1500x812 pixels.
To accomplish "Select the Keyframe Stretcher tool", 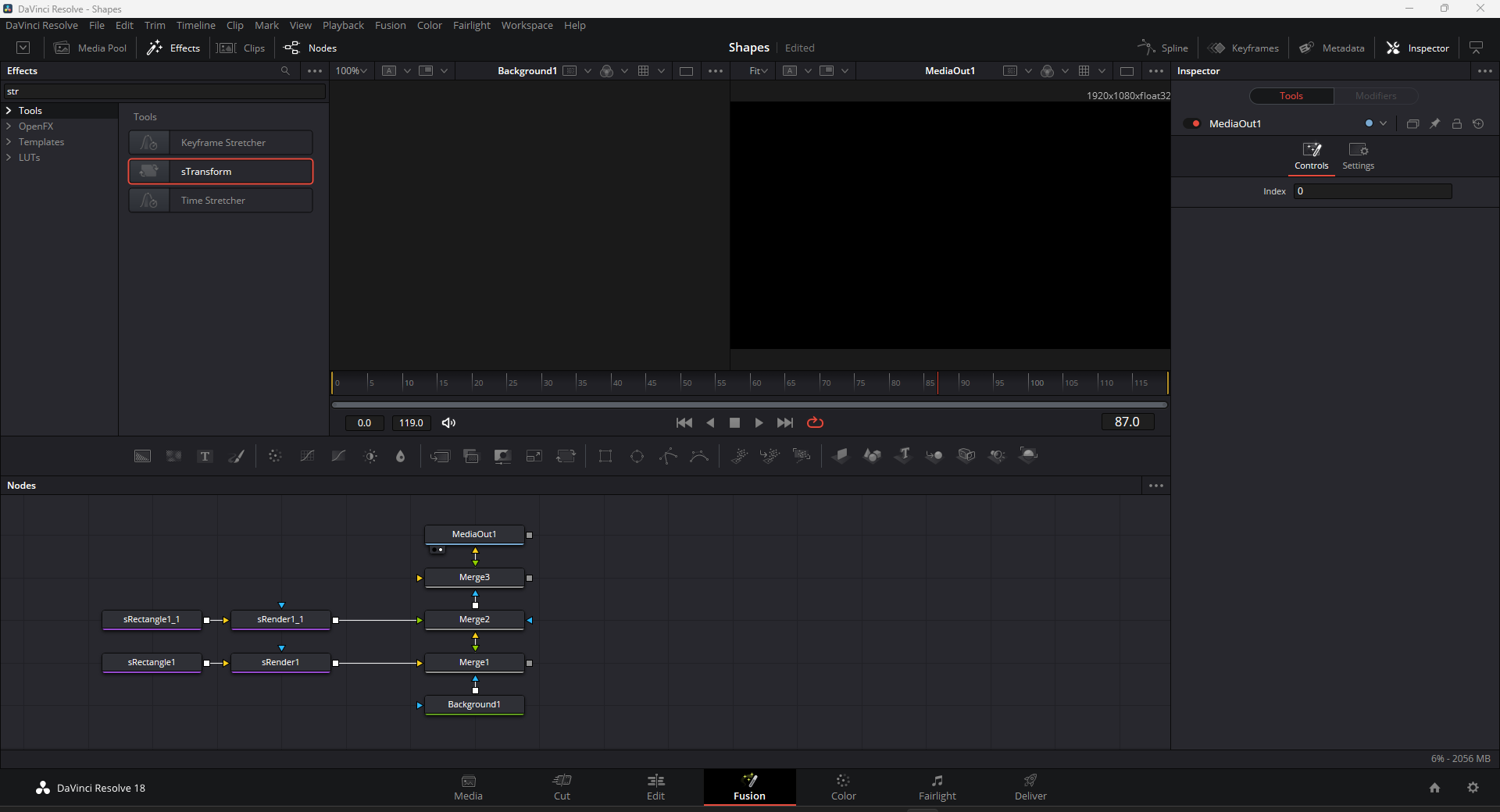I will coord(220,143).
